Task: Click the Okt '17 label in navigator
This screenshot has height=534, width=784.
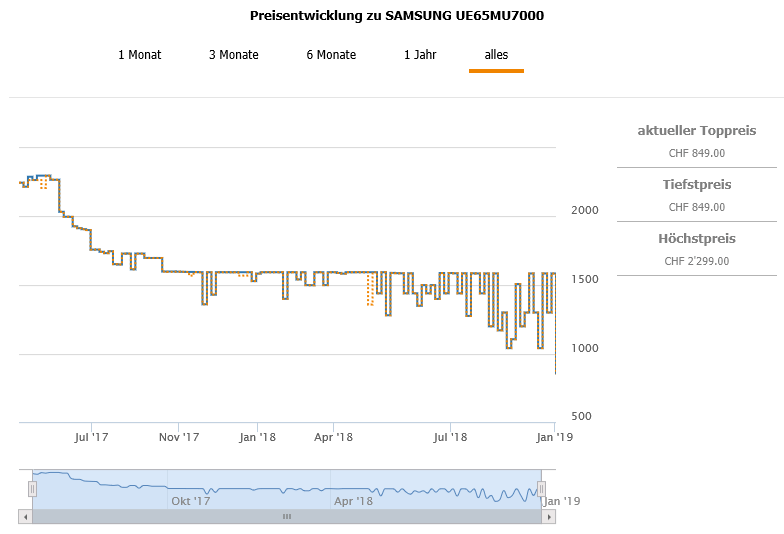Action: 190,501
